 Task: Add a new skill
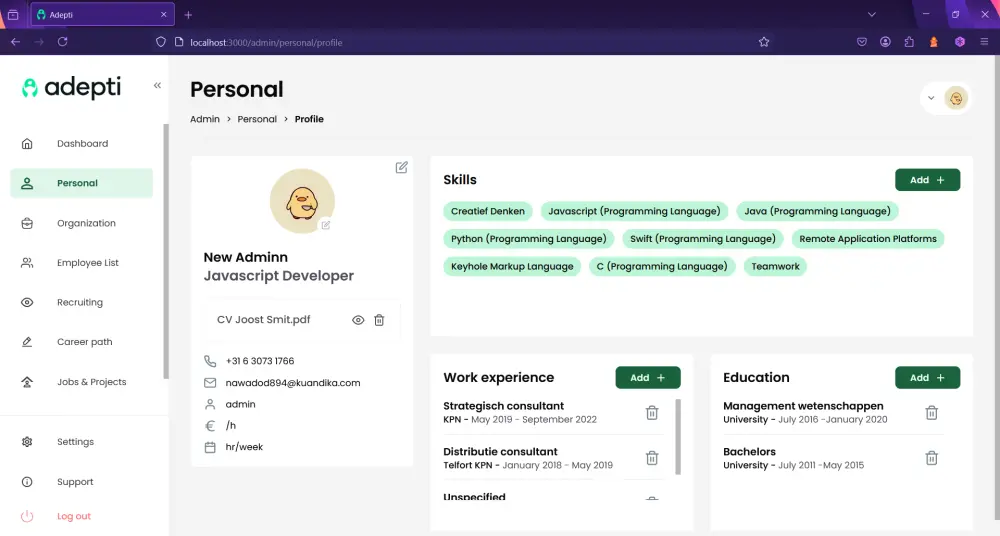(927, 180)
